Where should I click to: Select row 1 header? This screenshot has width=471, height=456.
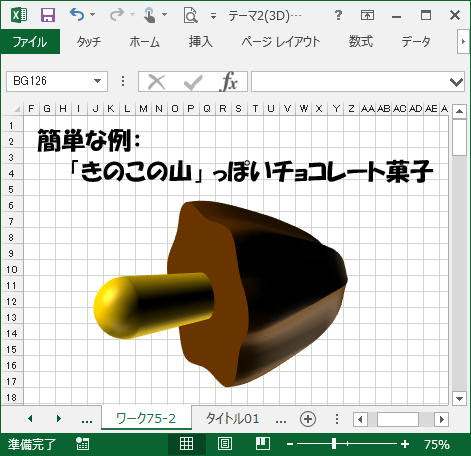pos(11,126)
